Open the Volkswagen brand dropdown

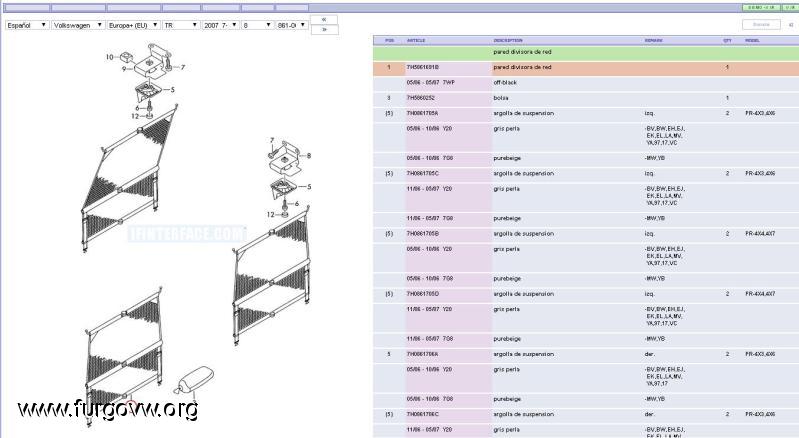pos(77,25)
